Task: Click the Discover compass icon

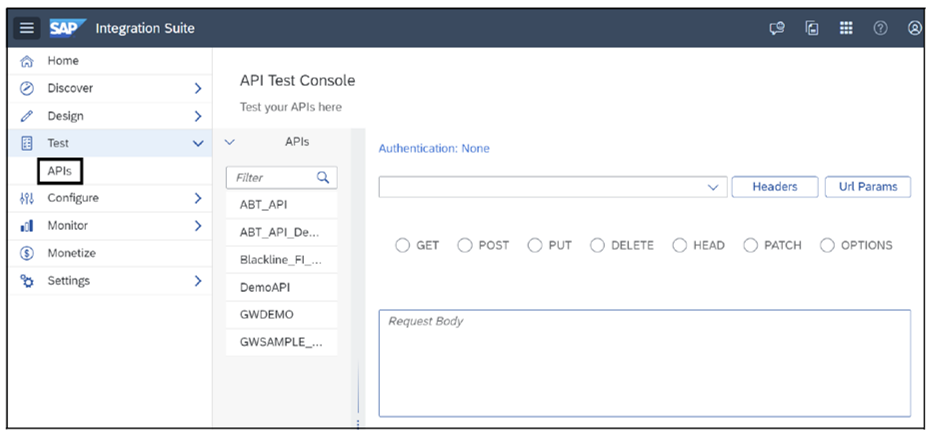Action: [27, 88]
